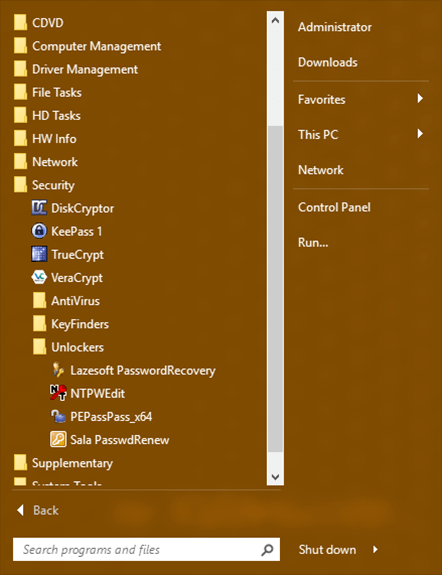
Task: Select the Run... entry
Action: [313, 242]
